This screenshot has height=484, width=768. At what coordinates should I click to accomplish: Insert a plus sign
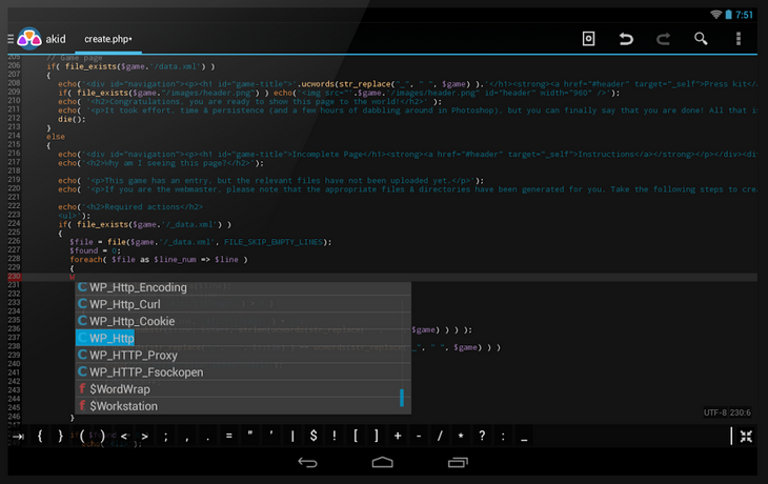[x=398, y=436]
